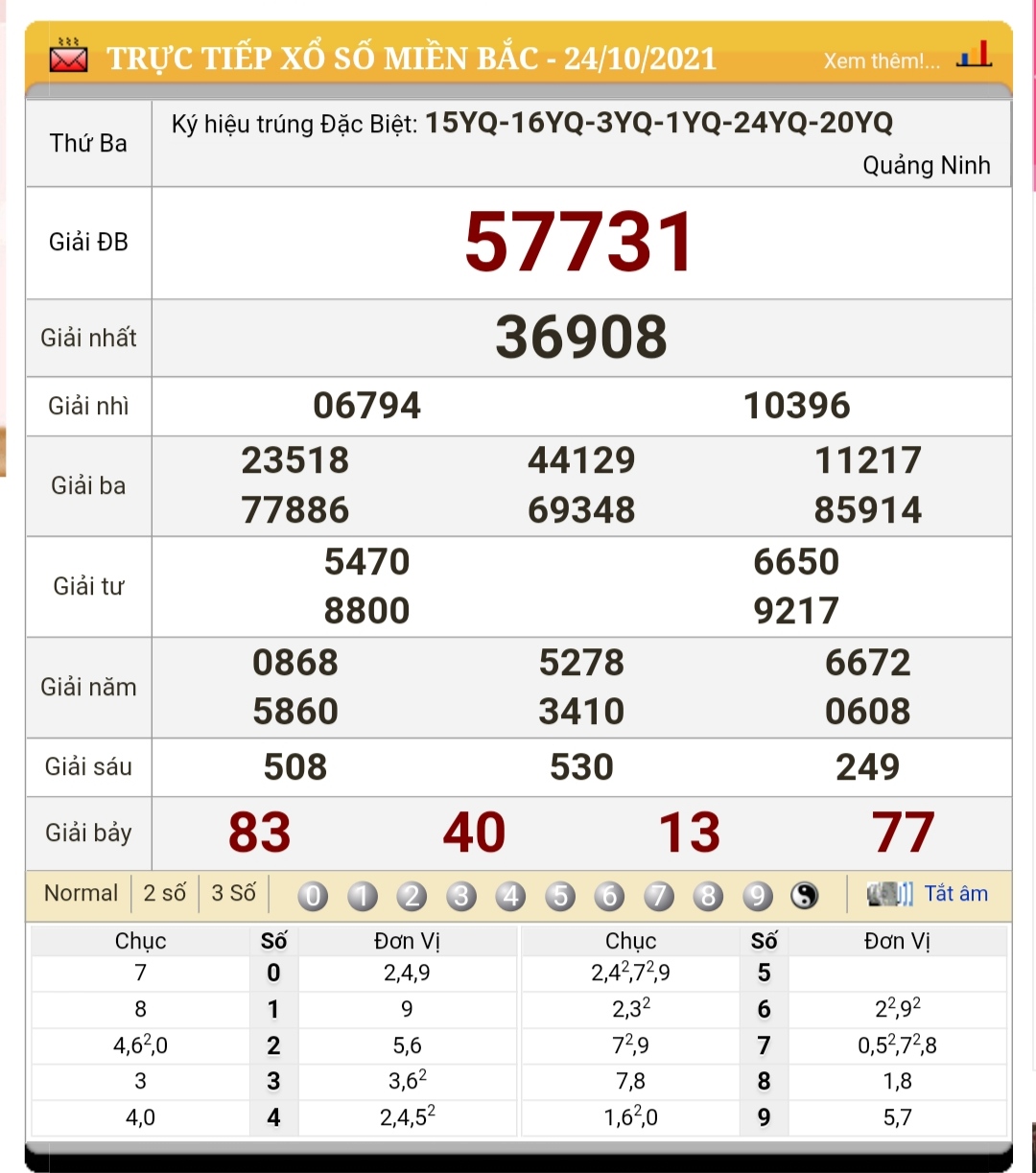Image resolution: width=1036 pixels, height=1173 pixels.
Task: Select fifth prize number 0608
Action: coord(867,712)
